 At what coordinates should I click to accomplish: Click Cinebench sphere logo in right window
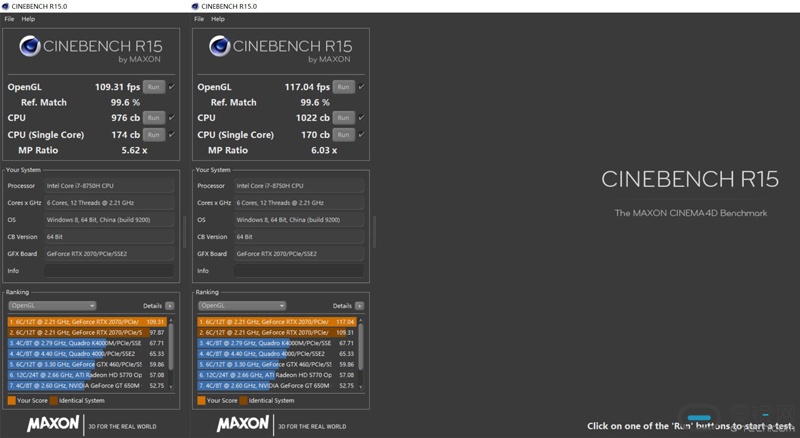click(x=219, y=46)
